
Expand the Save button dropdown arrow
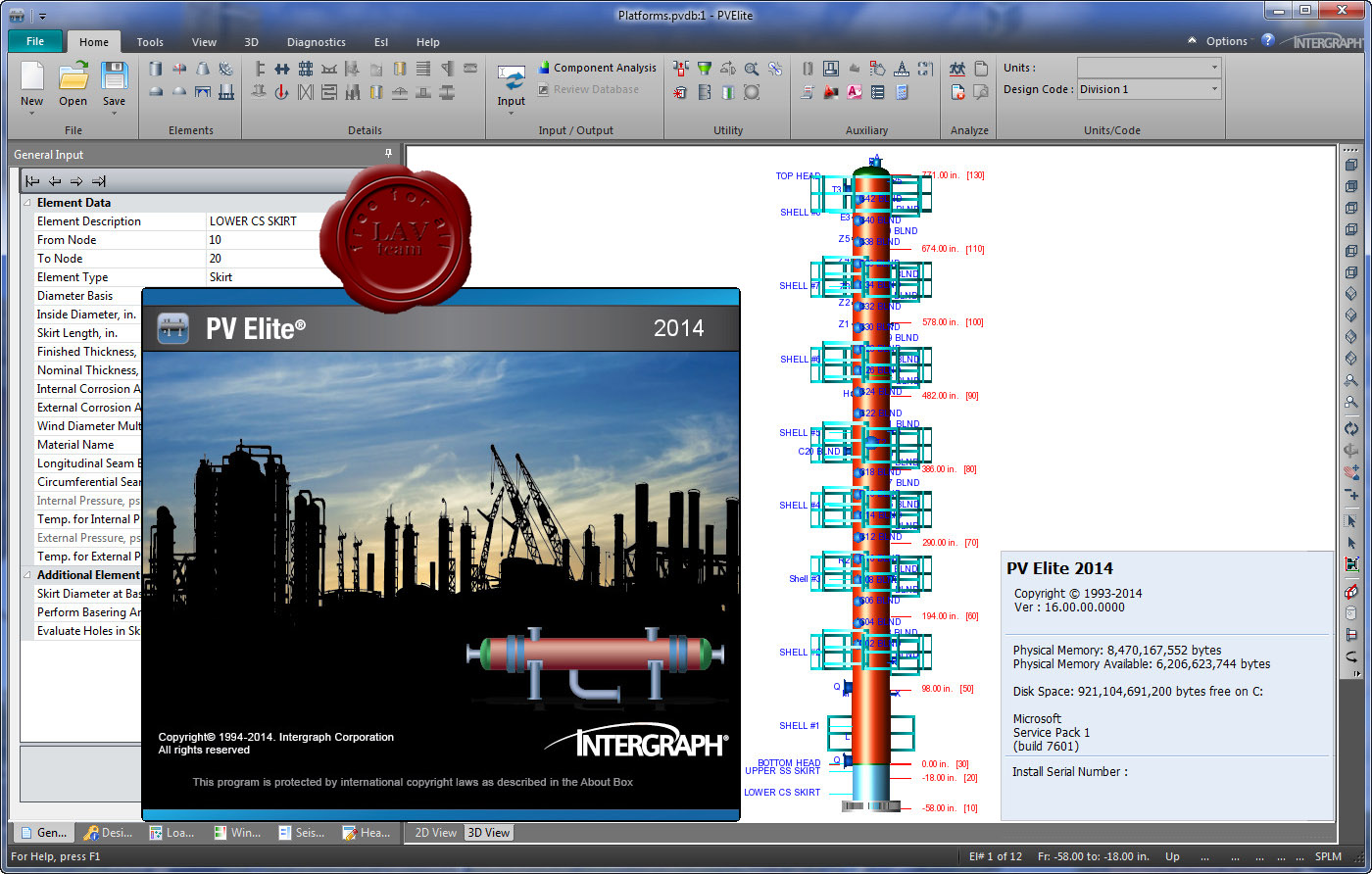point(114,114)
